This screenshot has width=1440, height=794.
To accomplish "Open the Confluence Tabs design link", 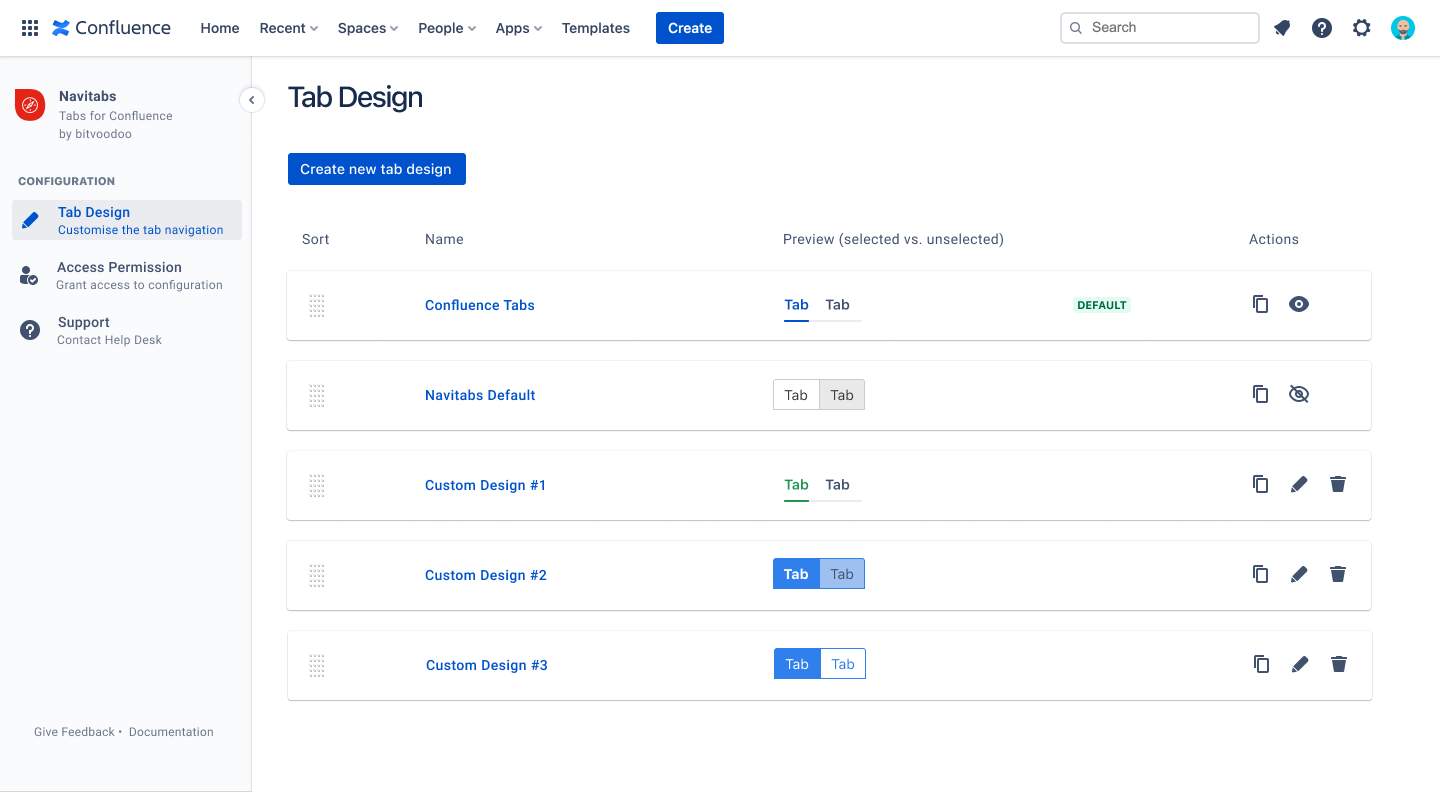I will click(480, 305).
